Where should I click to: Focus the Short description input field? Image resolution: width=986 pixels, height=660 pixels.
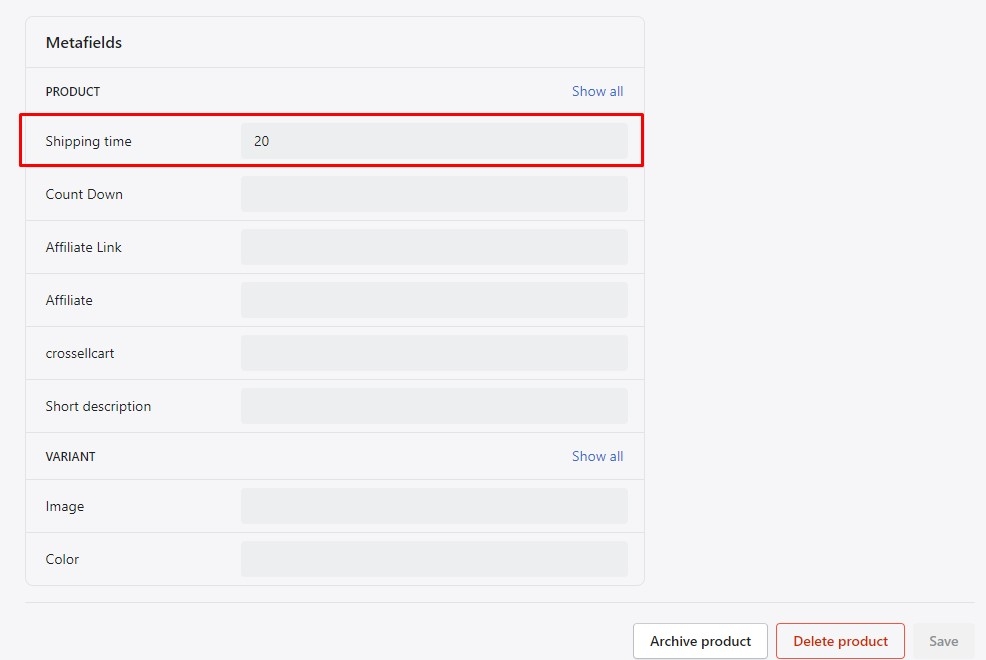click(x=434, y=406)
